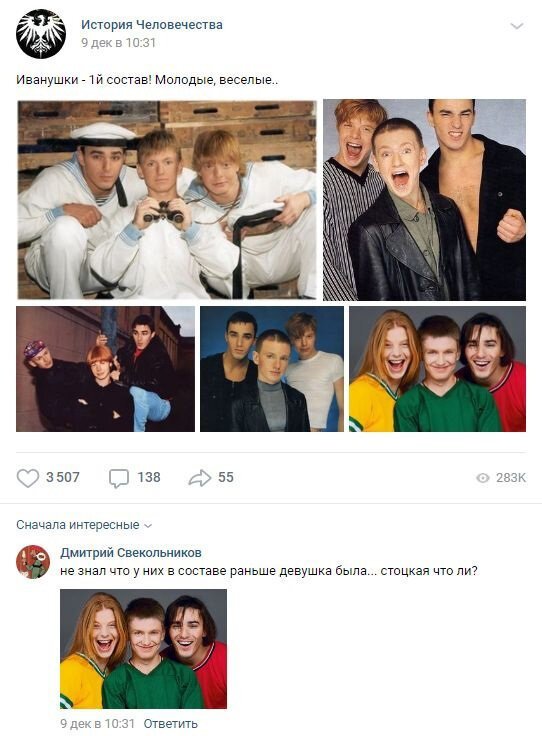The height and width of the screenshot is (736, 542).
Task: Click the small arrow beside Сначала интересные
Action: [148, 526]
